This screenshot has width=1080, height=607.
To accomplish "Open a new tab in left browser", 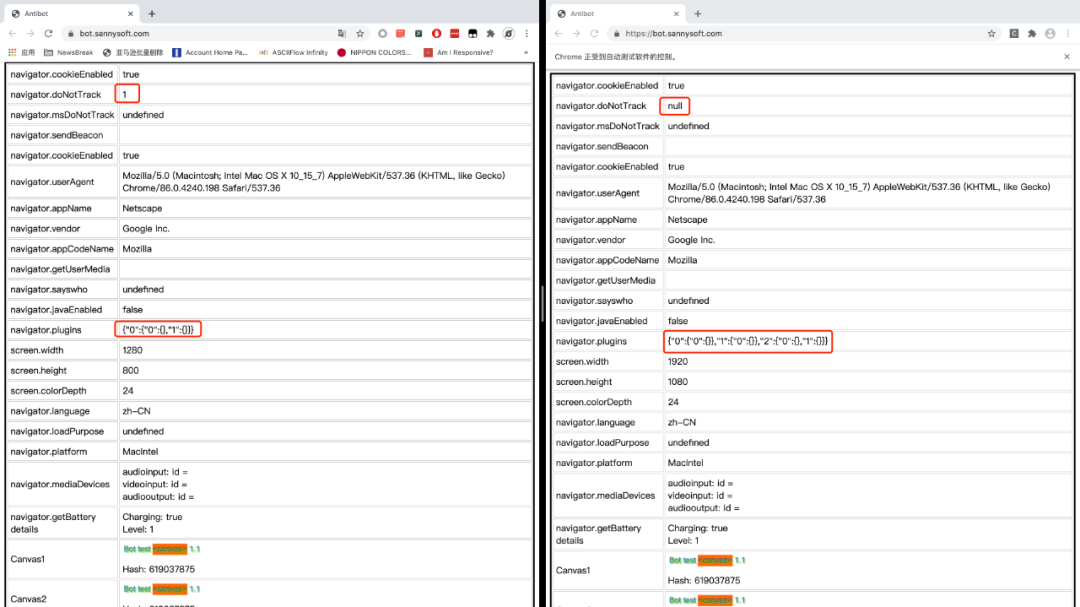I will [152, 13].
